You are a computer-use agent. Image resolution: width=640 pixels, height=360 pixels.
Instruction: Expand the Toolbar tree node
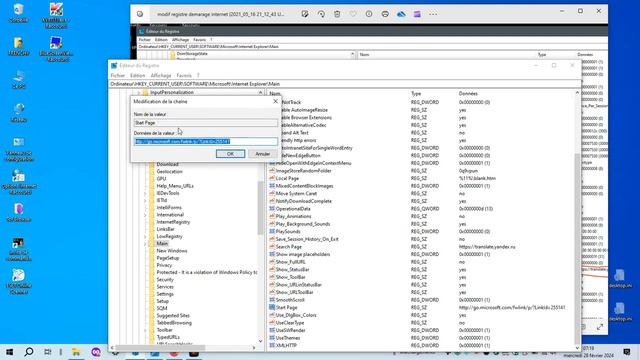(145, 330)
